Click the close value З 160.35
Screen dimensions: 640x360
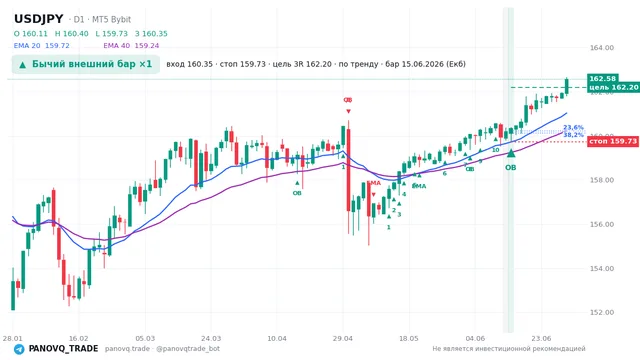tap(151, 33)
